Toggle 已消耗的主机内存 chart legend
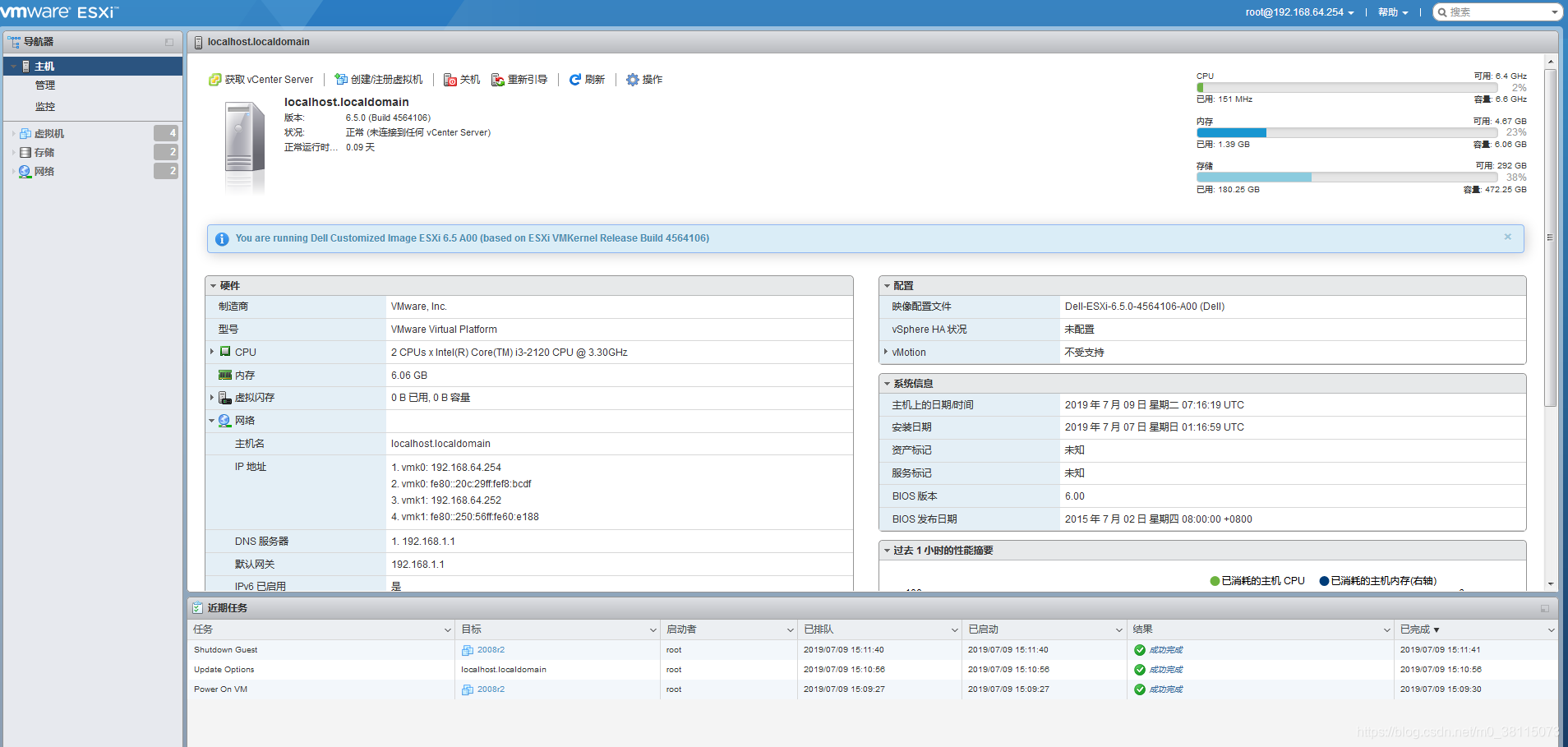Image resolution: width=1568 pixels, height=747 pixels. [x=1378, y=581]
